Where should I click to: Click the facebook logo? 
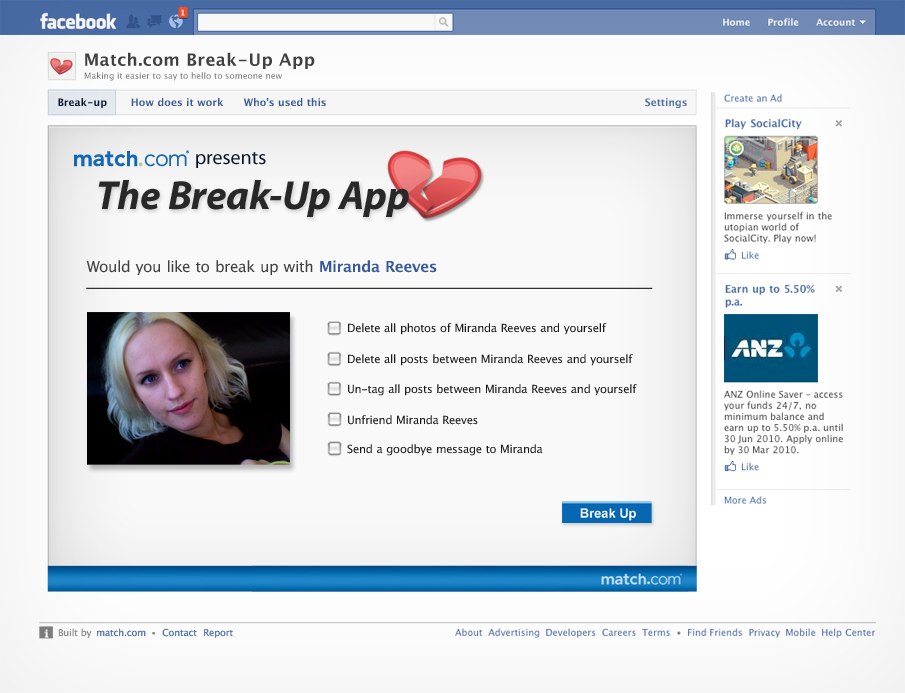[x=77, y=19]
